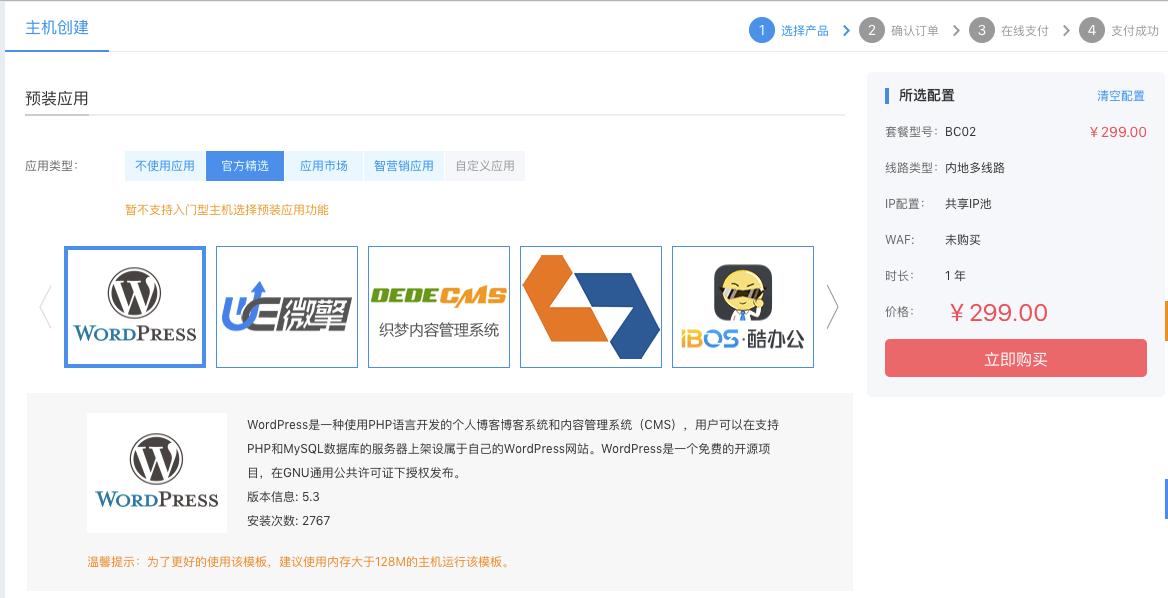Show more apps with right carousel arrow
The height and width of the screenshot is (598, 1168).
[832, 307]
